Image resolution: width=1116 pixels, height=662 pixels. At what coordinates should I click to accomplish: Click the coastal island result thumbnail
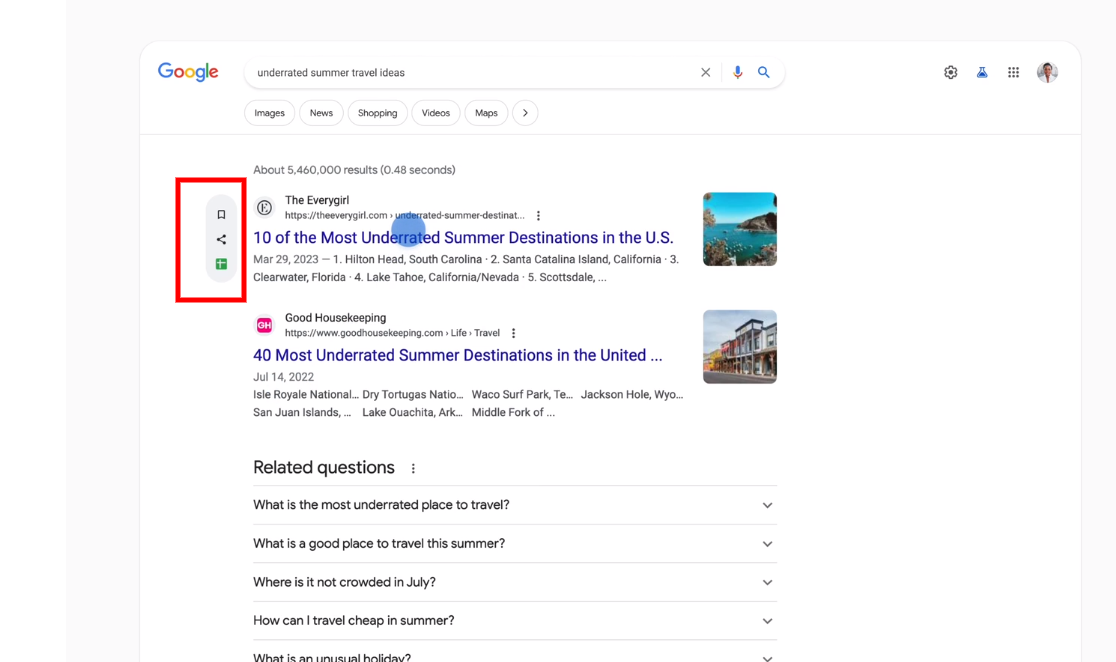pos(740,229)
